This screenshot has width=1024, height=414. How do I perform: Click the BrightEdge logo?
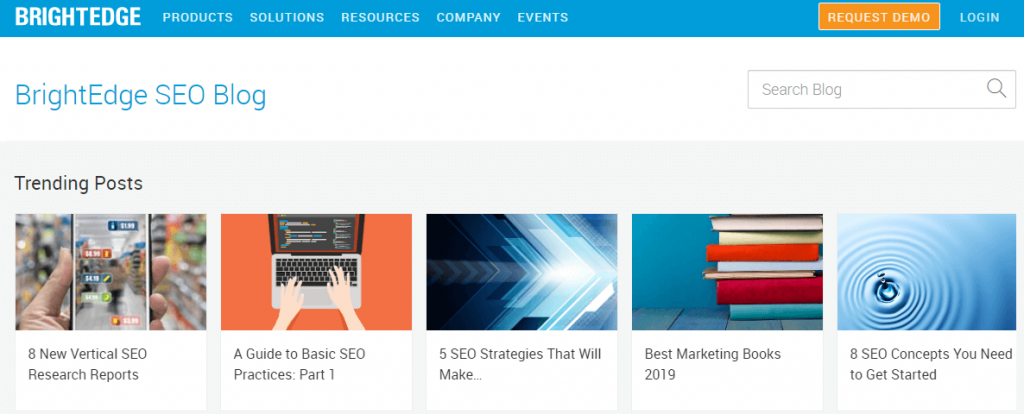pyautogui.click(x=78, y=17)
